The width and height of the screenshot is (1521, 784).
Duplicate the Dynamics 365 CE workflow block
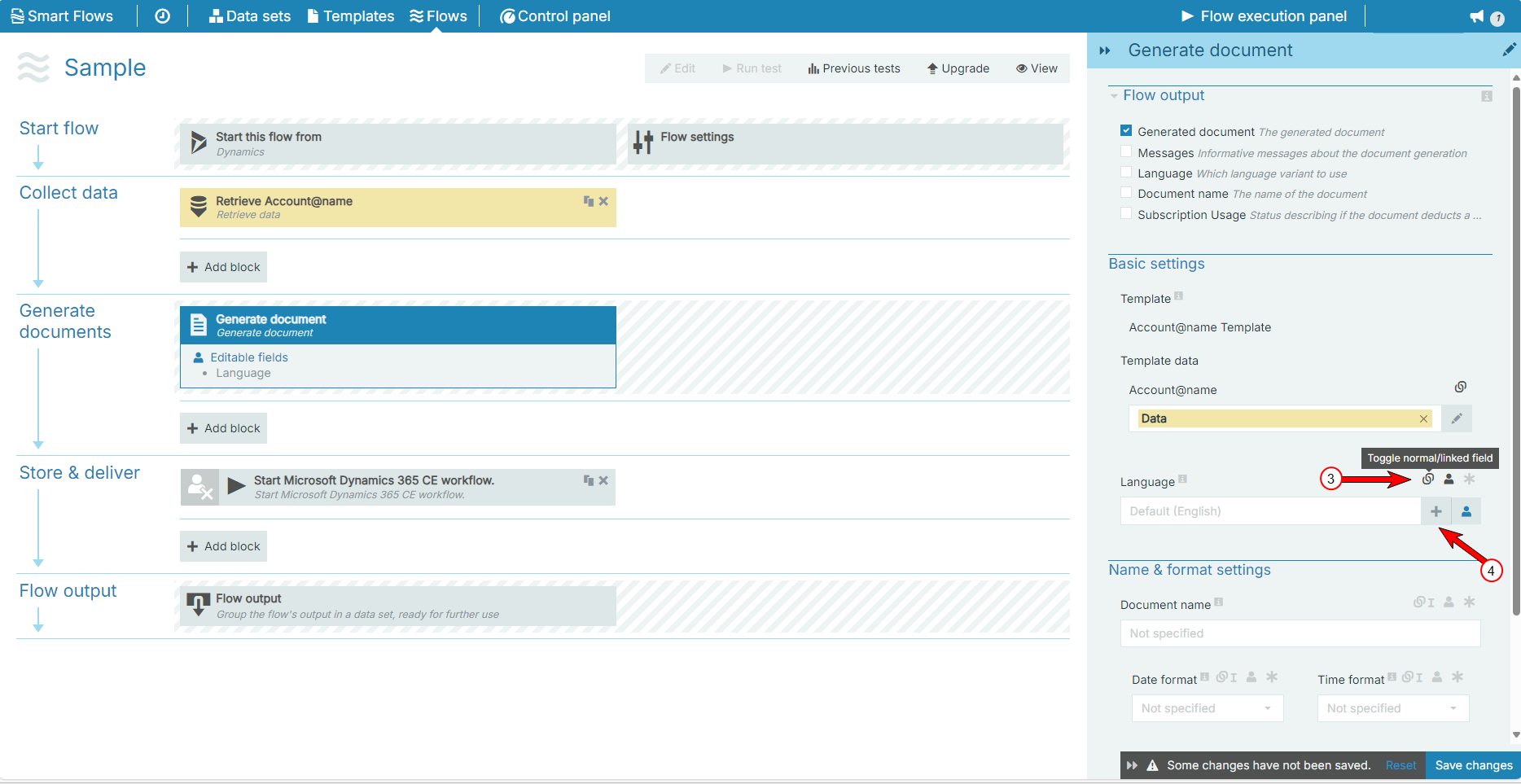click(x=588, y=480)
